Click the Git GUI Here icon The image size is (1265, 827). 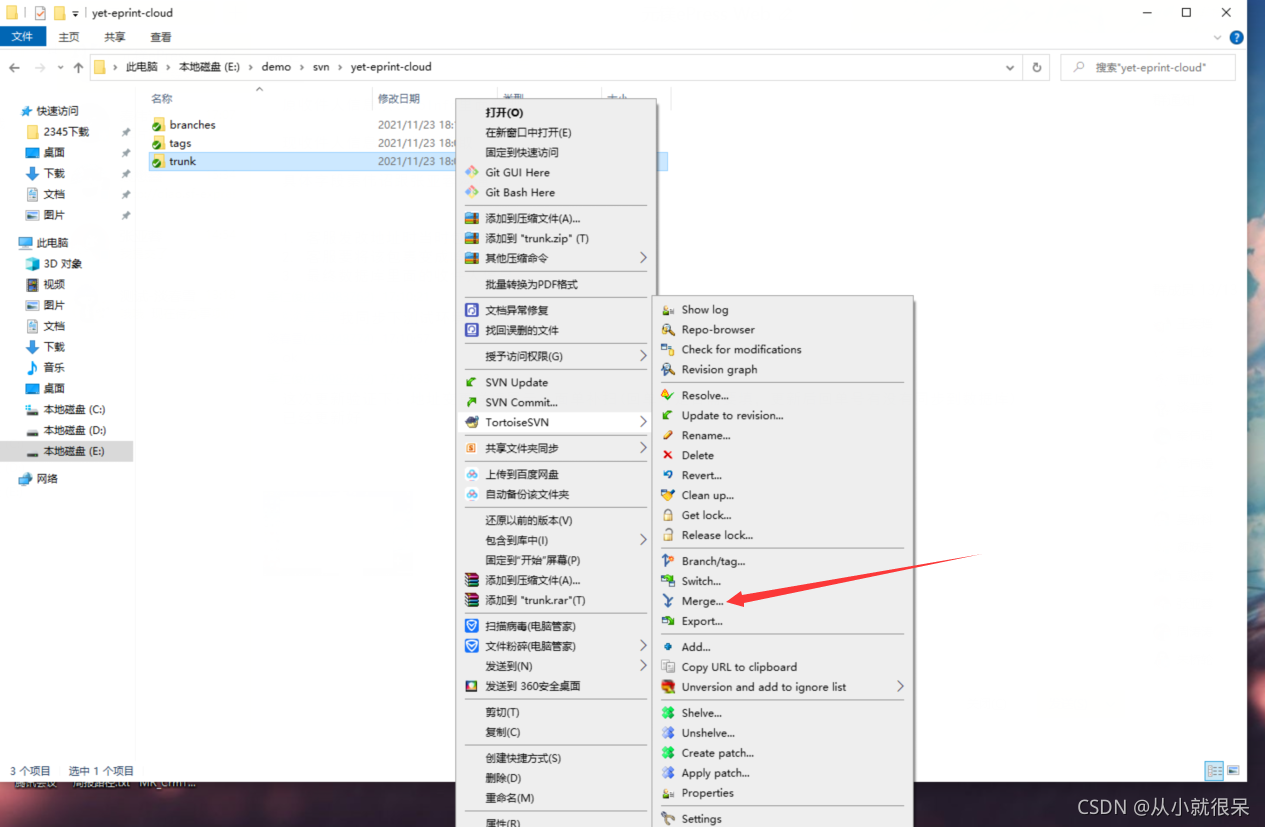click(x=472, y=172)
